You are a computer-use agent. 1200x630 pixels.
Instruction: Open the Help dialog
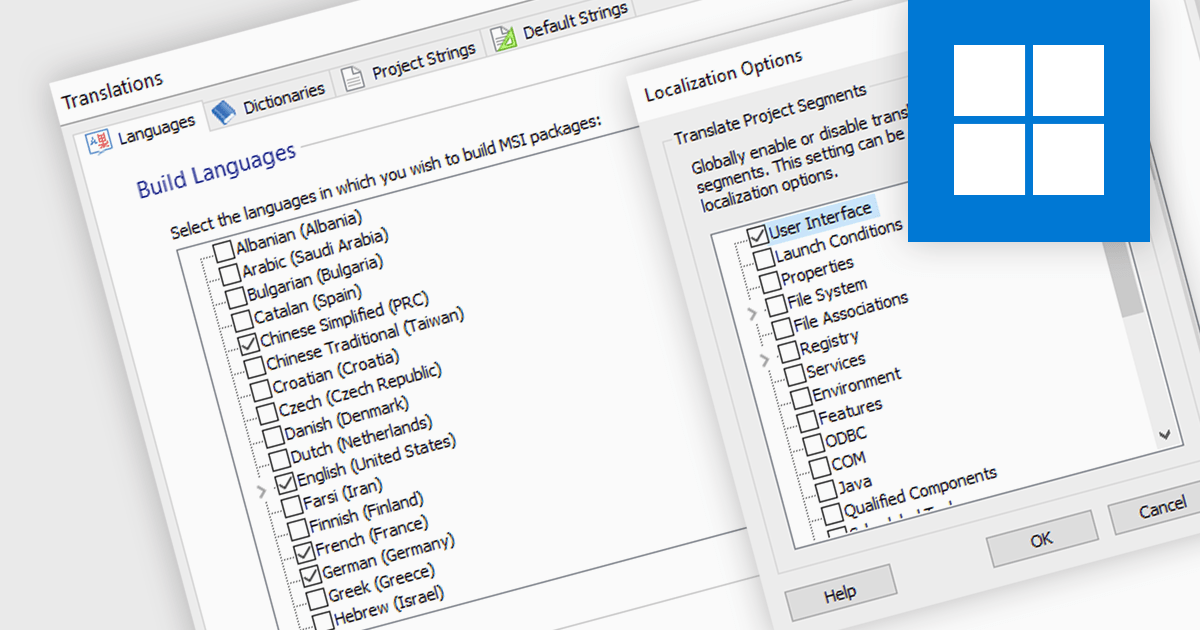click(840, 591)
